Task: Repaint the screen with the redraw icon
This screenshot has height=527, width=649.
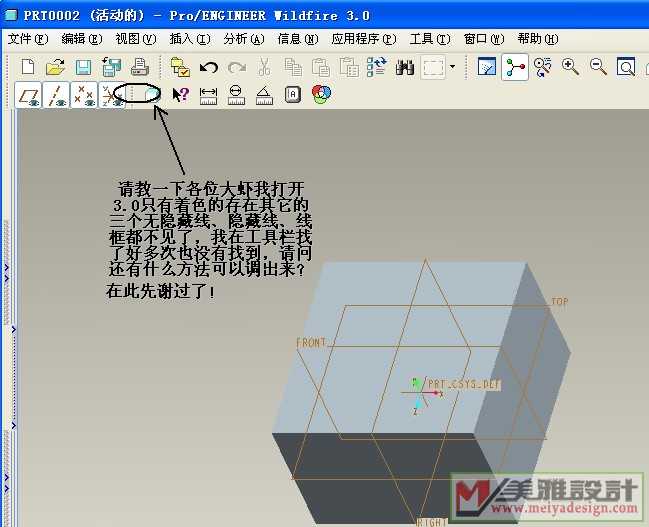Action: [487, 67]
